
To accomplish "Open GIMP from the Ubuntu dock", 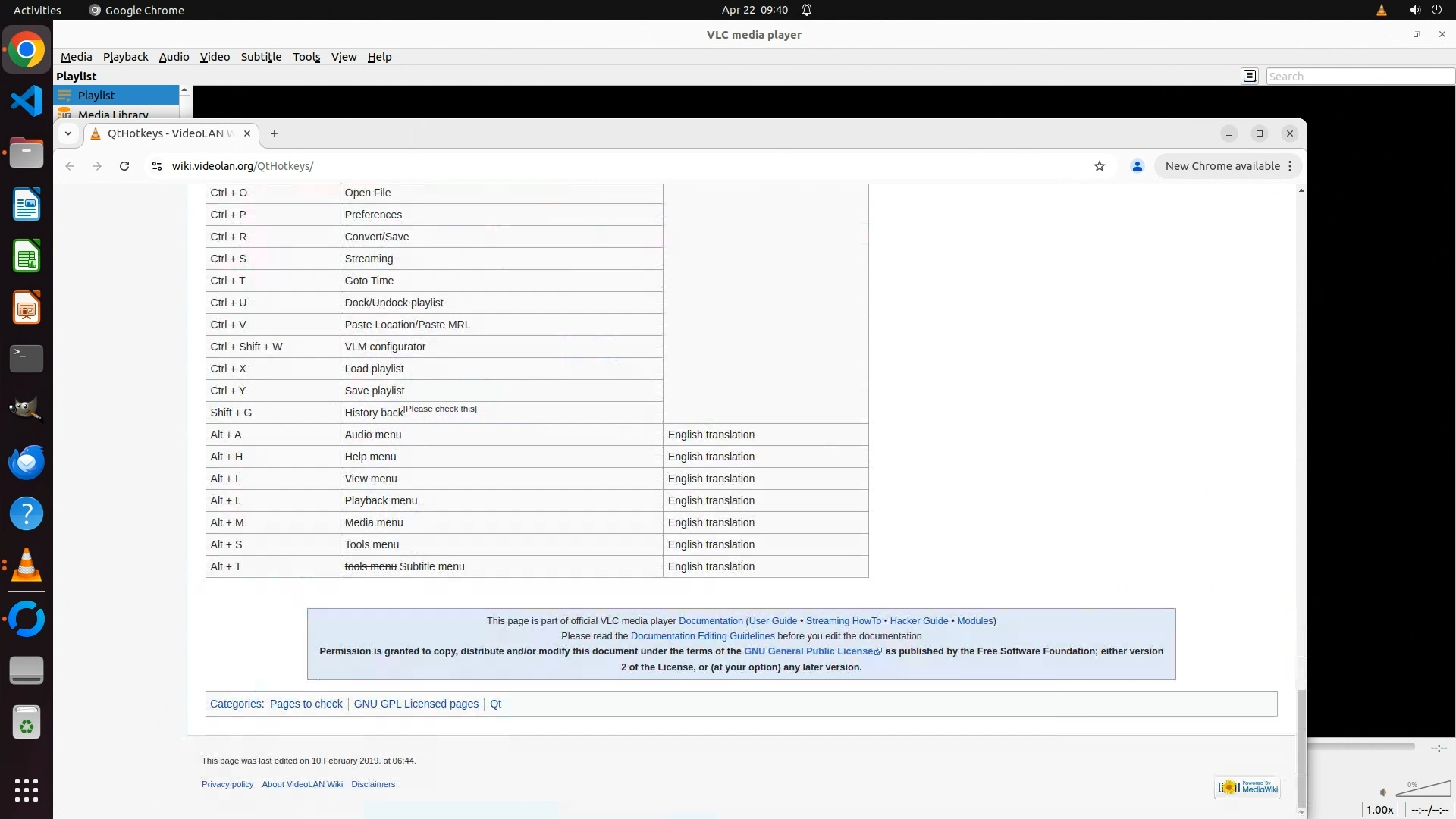I will pos(27,409).
